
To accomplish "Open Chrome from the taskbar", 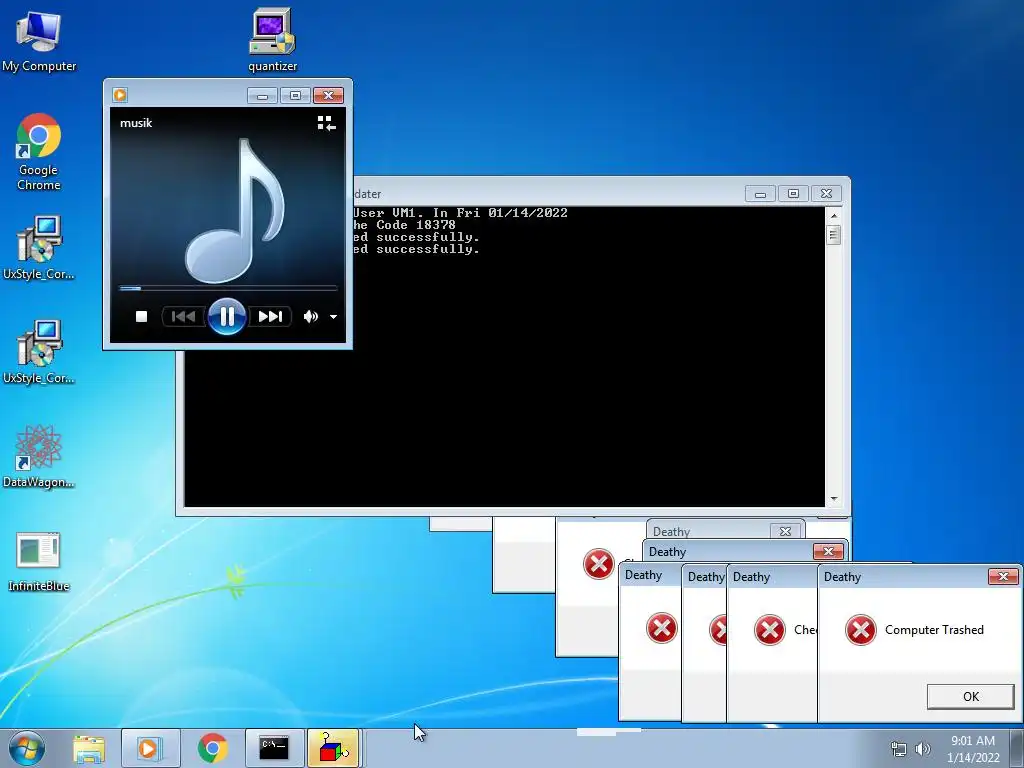I will pyautogui.click(x=212, y=748).
